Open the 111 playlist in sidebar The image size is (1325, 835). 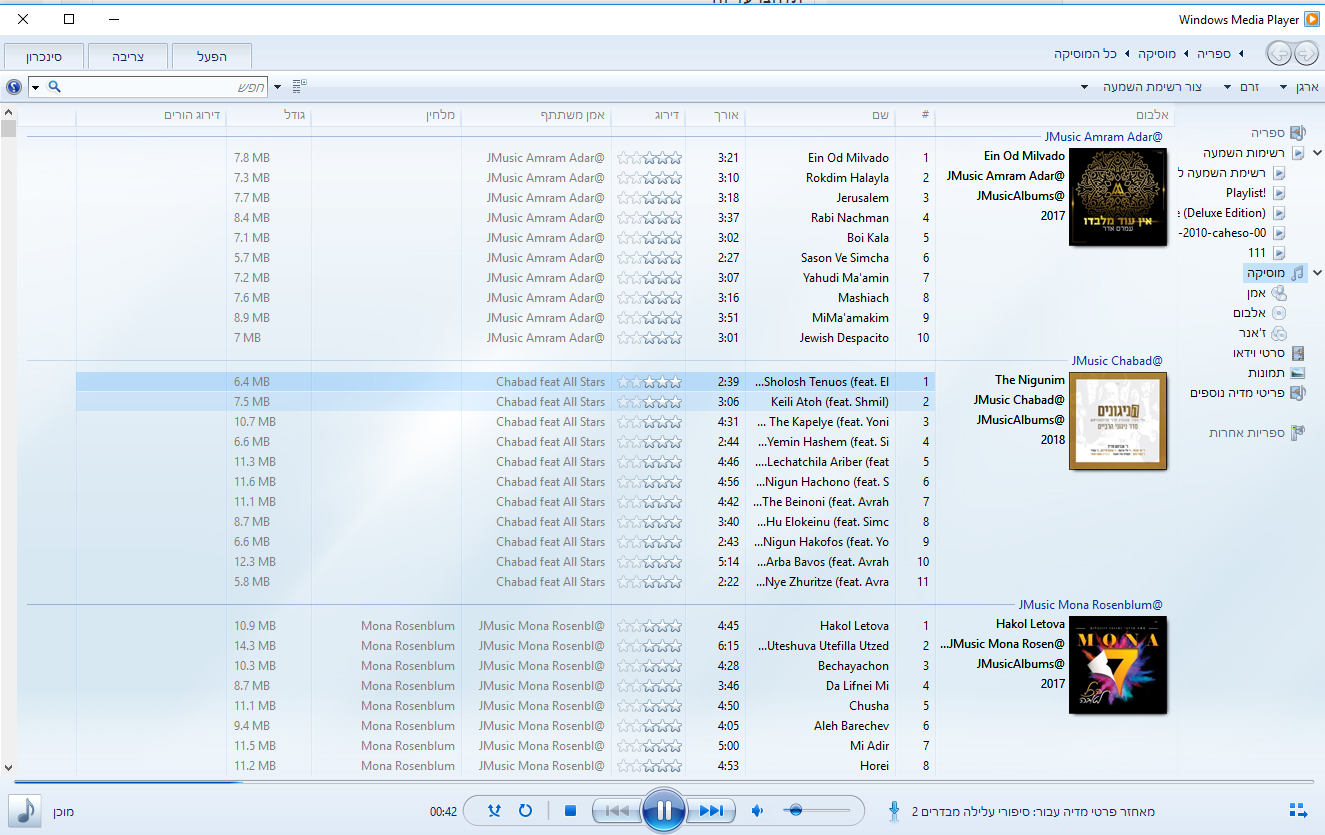[1266, 253]
